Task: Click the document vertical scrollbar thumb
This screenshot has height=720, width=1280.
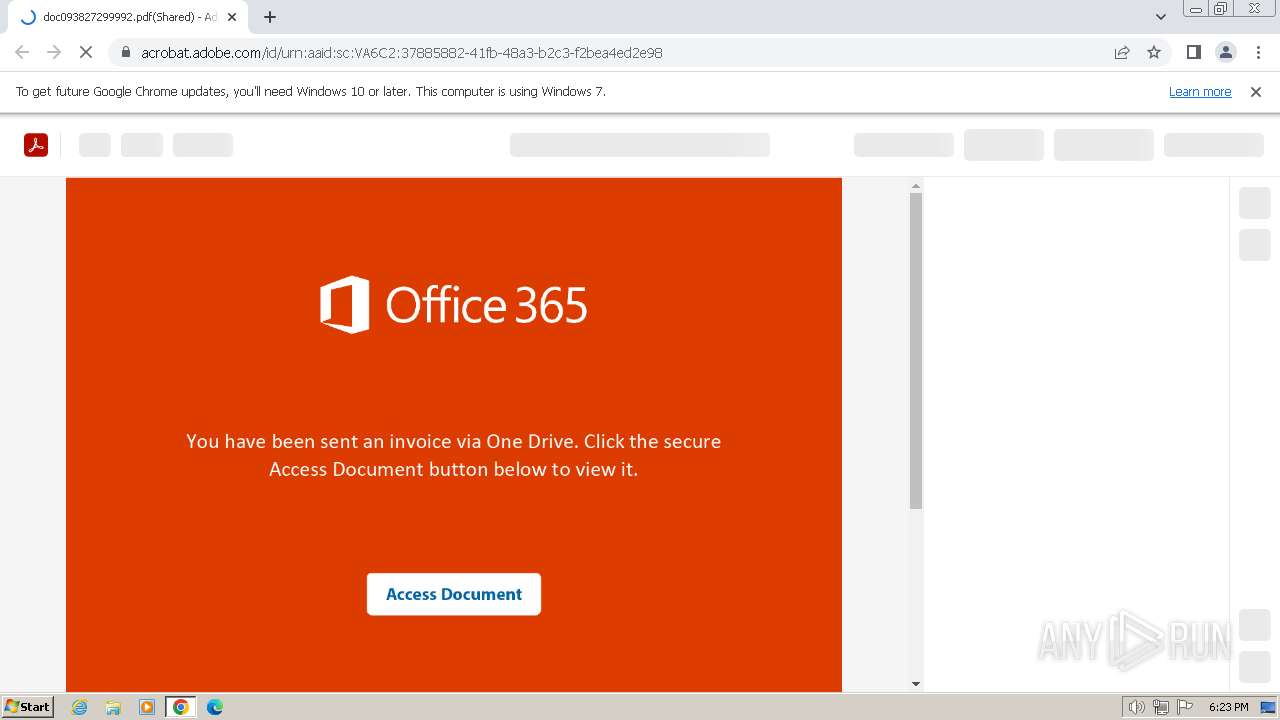Action: pos(915,350)
